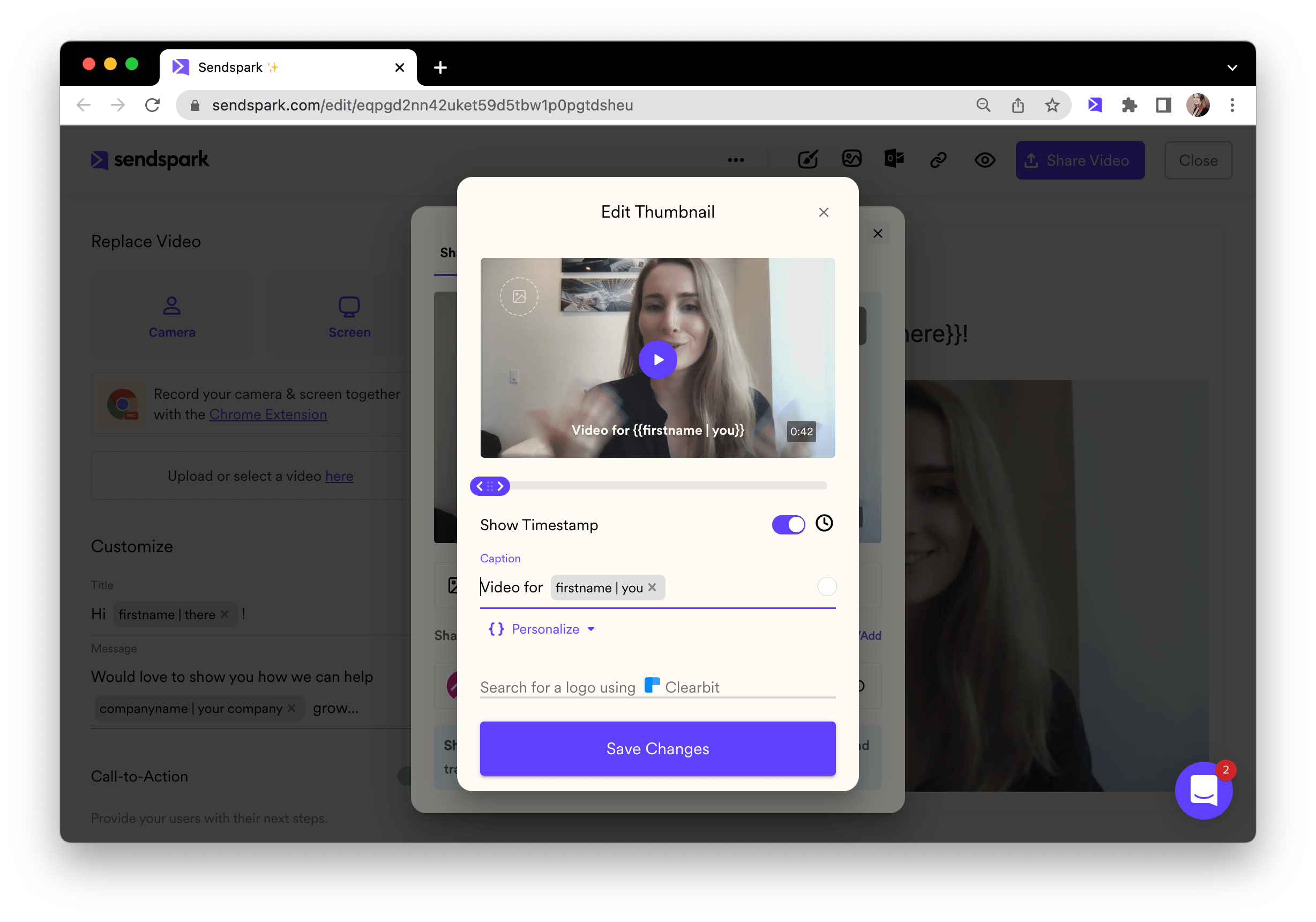Close the Sendspark browser tab
Viewport: 1316px width, 922px height.
[400, 68]
